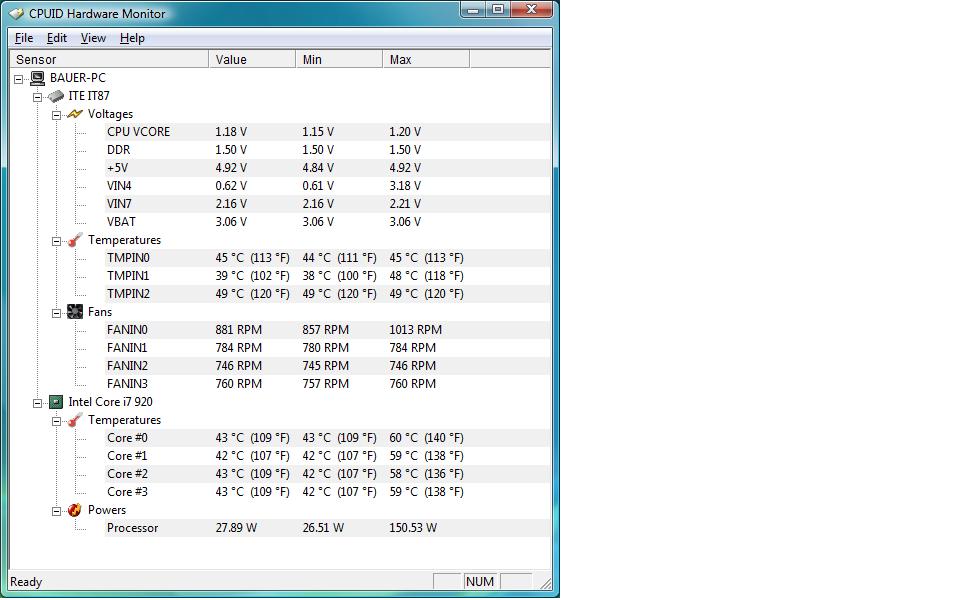960x600 pixels.
Task: Click the Sensor column header
Action: [x=109, y=59]
